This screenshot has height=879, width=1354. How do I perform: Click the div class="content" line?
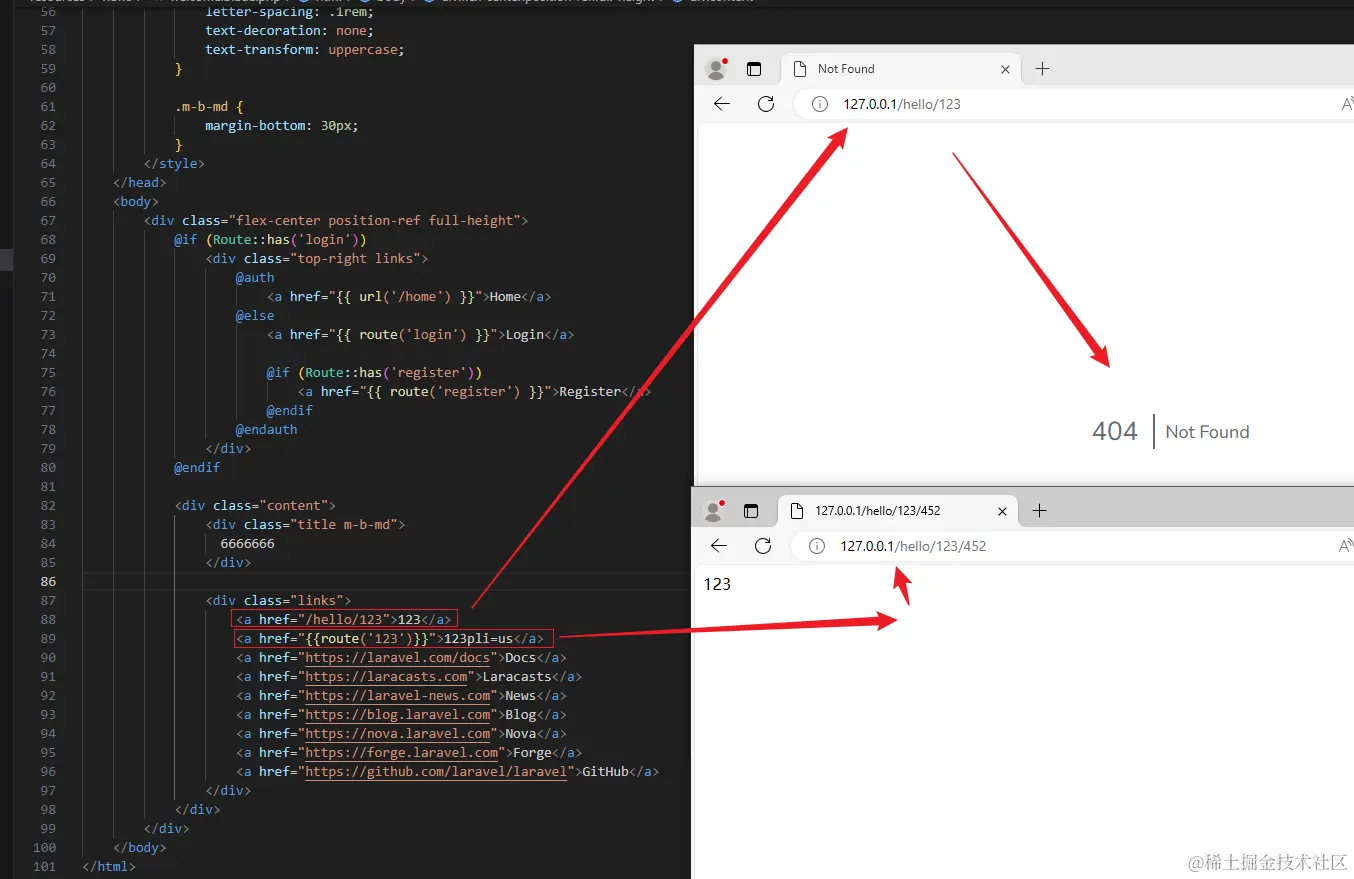[255, 506]
